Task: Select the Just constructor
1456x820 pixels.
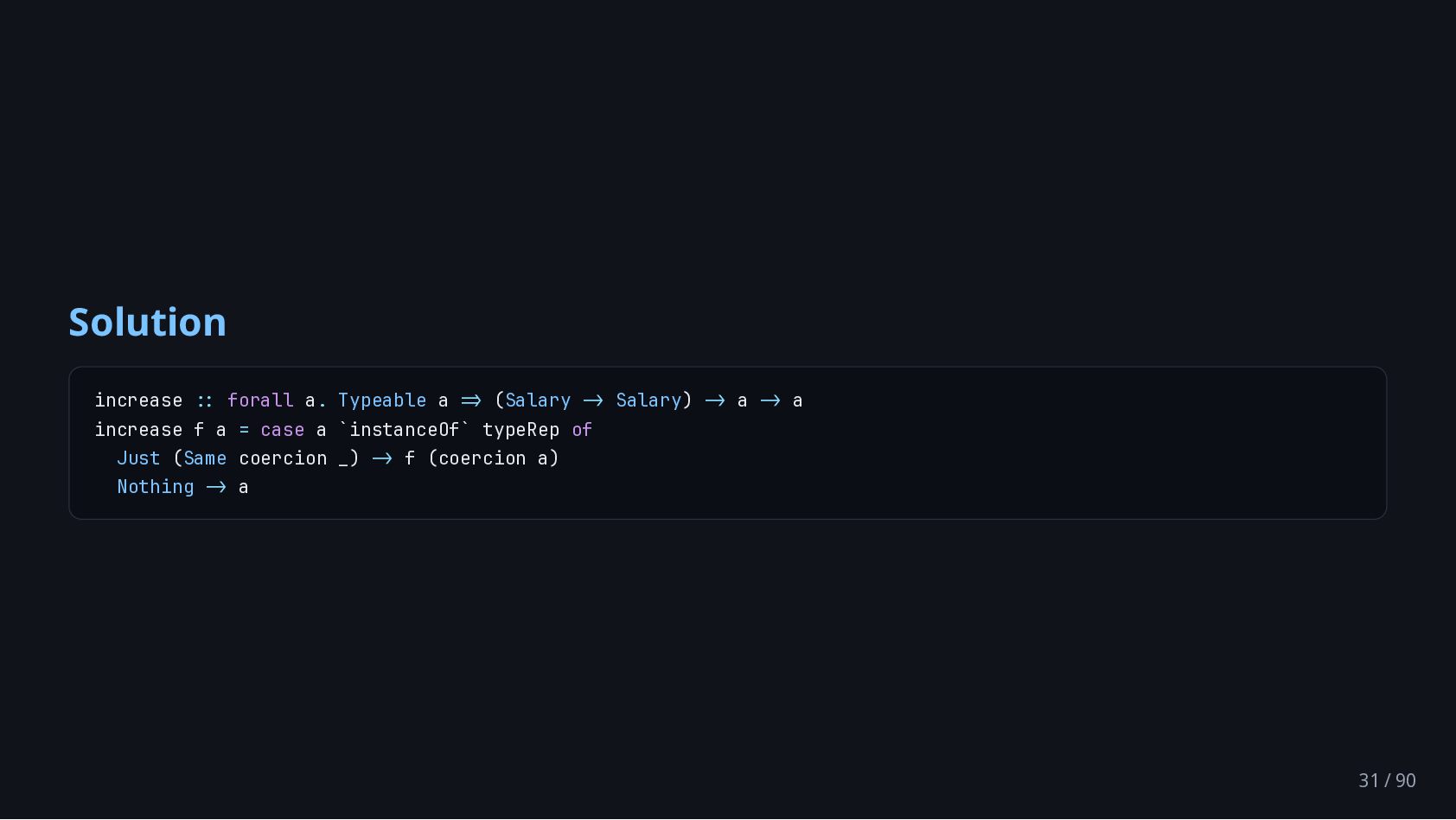Action: click(x=139, y=458)
